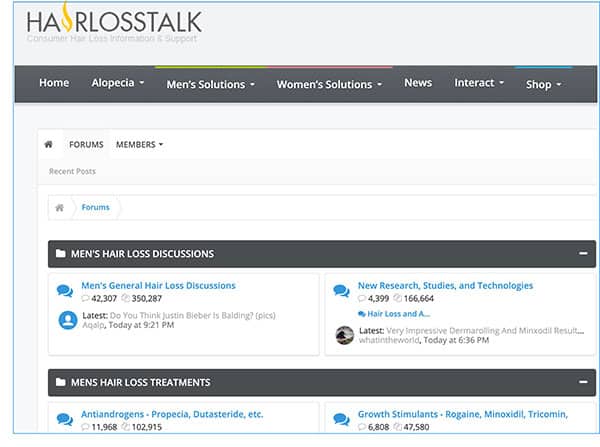Click the New Research forum chat icon
This screenshot has width=600, height=447.
[342, 291]
